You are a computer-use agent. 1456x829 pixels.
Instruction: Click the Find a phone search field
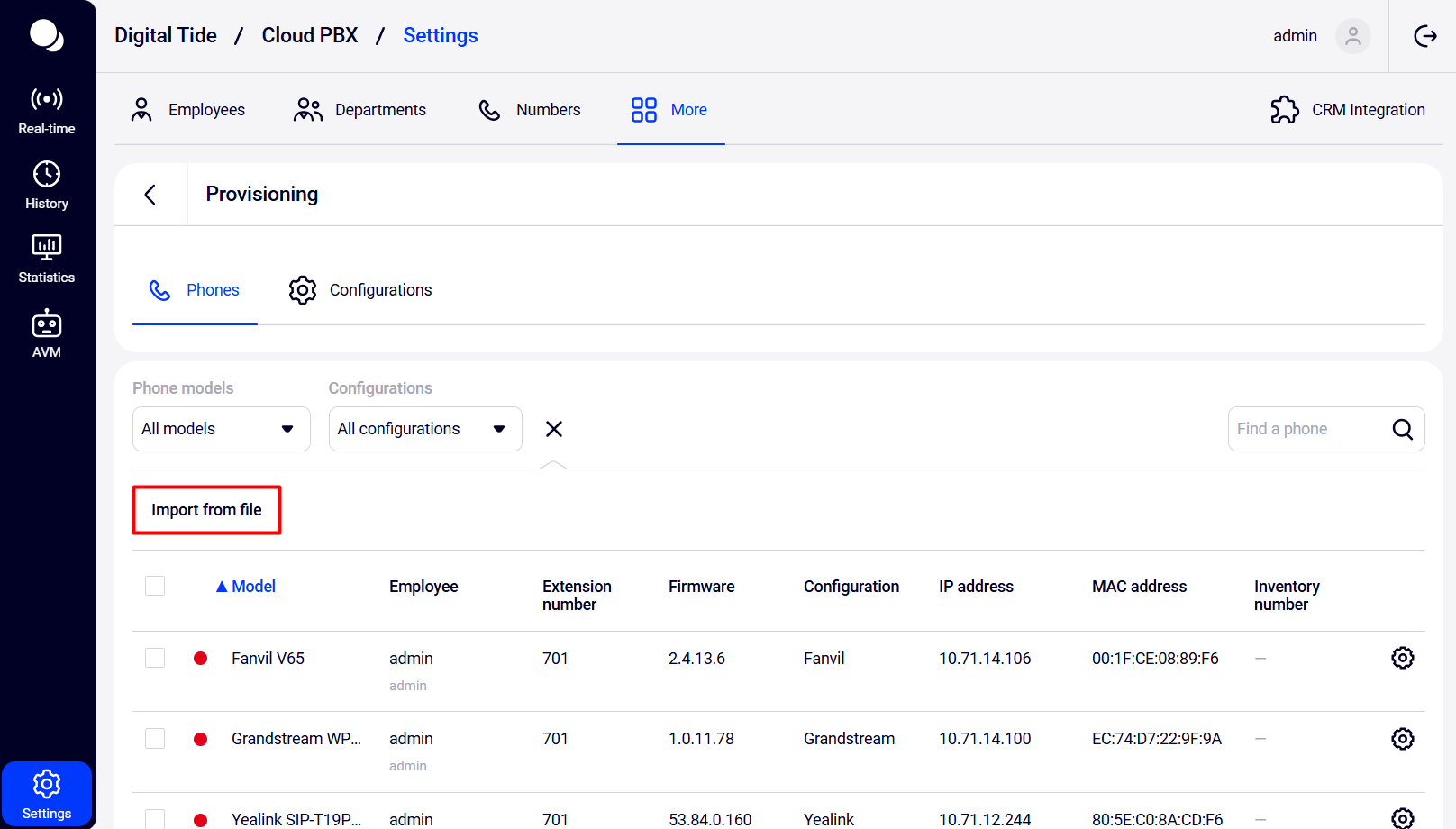pos(1306,429)
